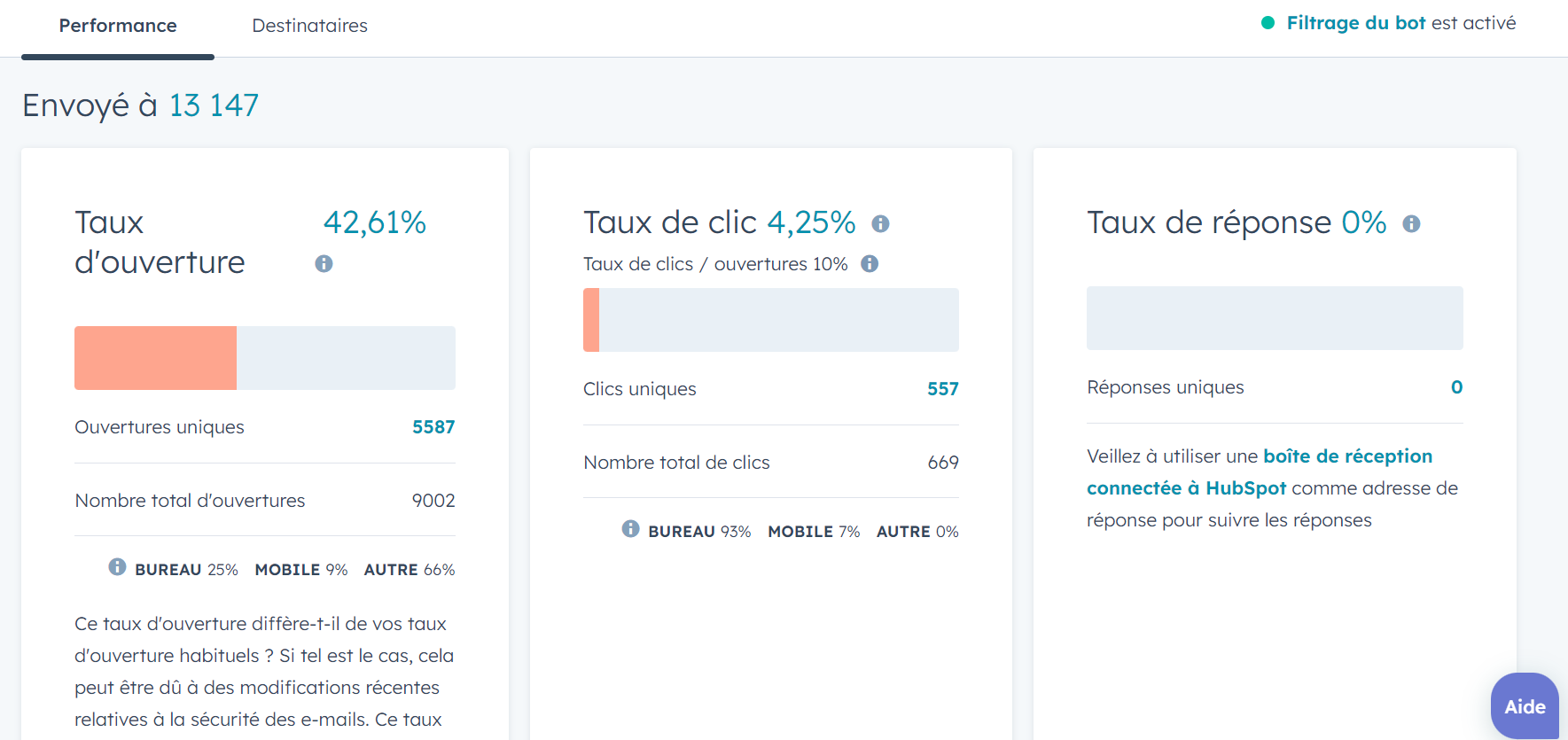Click info icon before BUREAU 25% device breakdown
Viewport: 1568px width, 740px height.
coord(117,567)
